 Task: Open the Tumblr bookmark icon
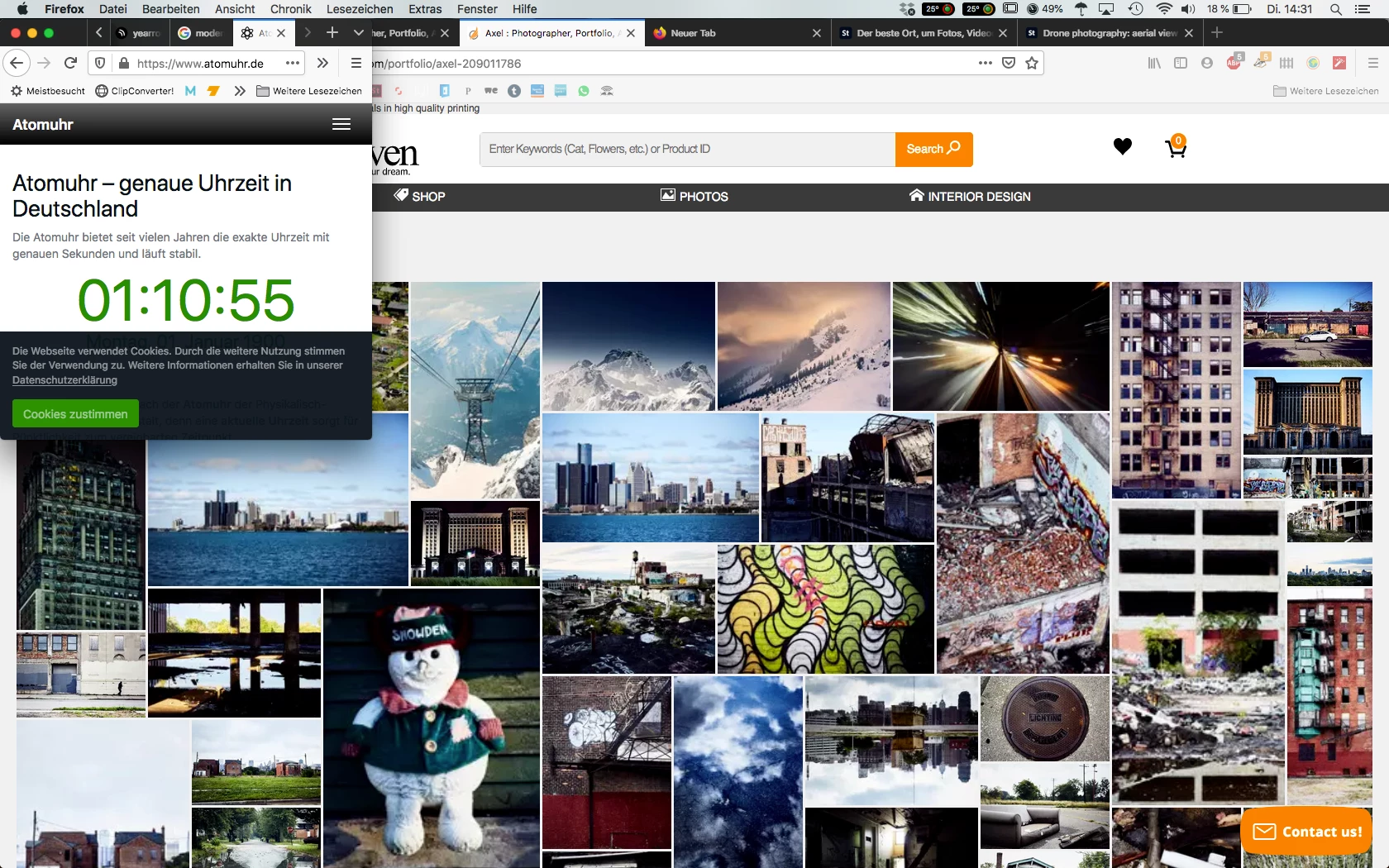514,91
